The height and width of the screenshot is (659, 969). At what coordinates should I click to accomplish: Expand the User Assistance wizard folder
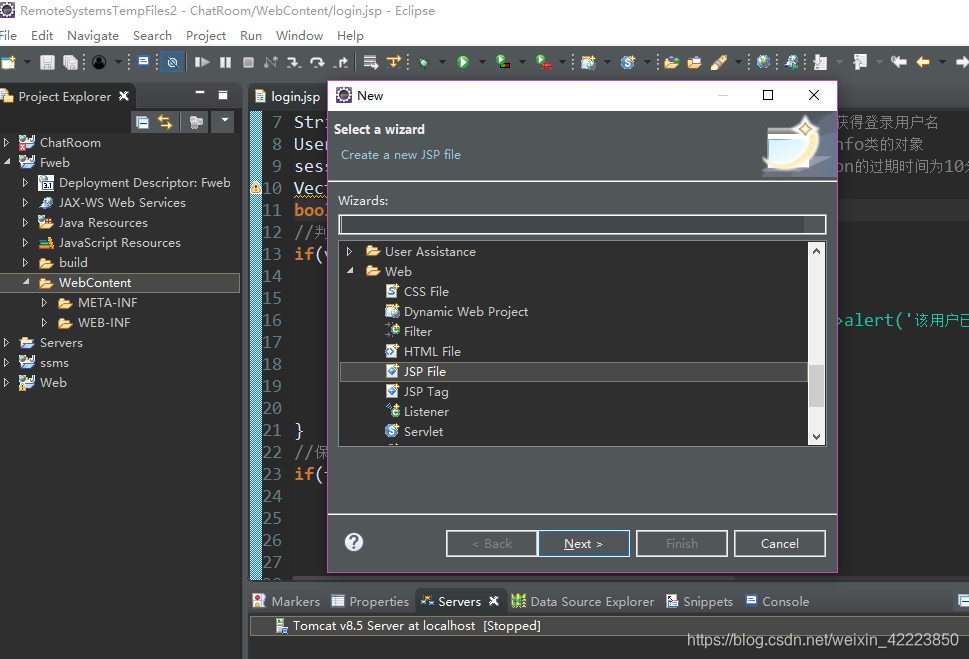pos(350,251)
